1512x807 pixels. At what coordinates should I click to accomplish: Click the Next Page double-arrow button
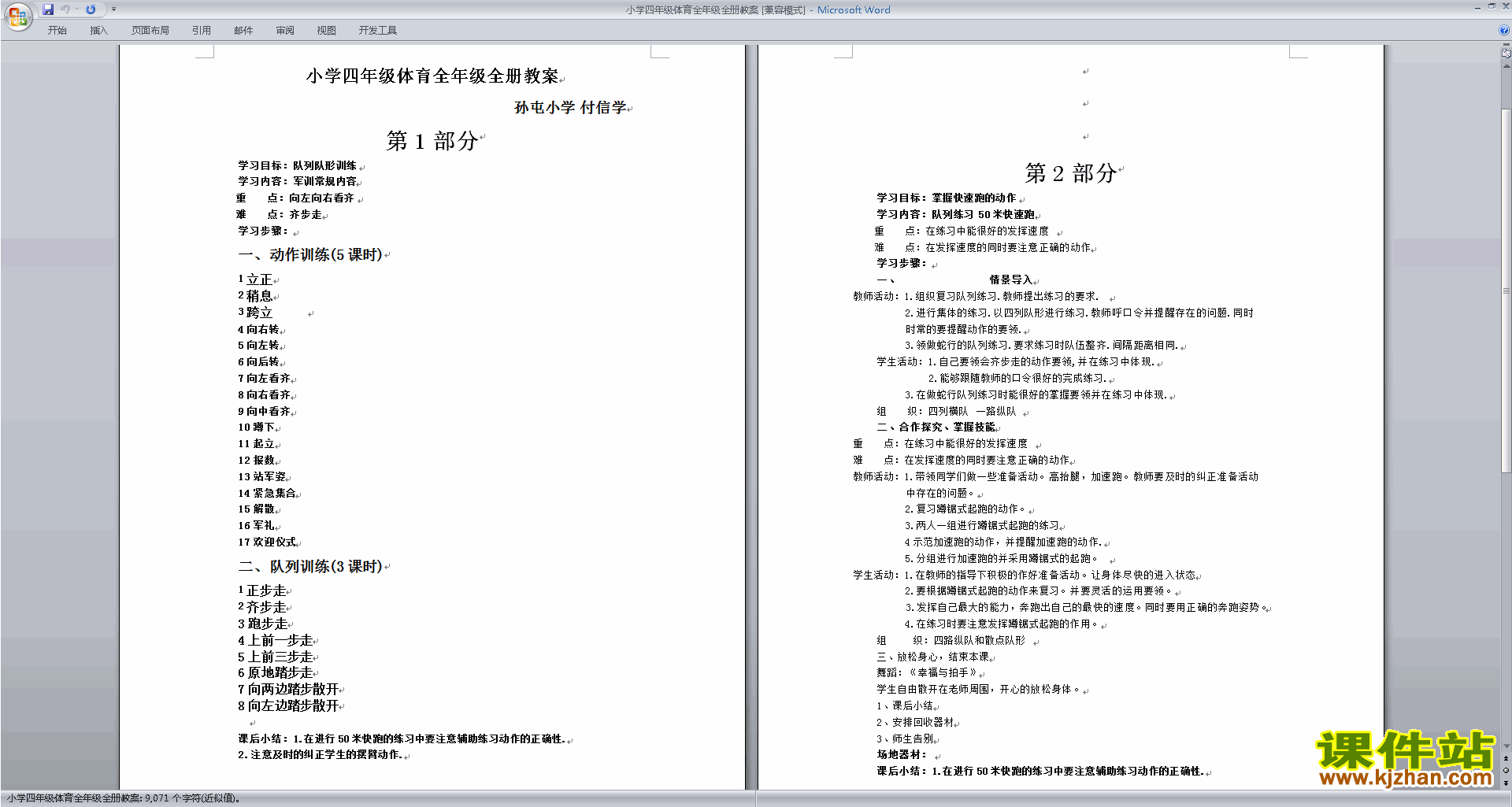coord(1506,783)
